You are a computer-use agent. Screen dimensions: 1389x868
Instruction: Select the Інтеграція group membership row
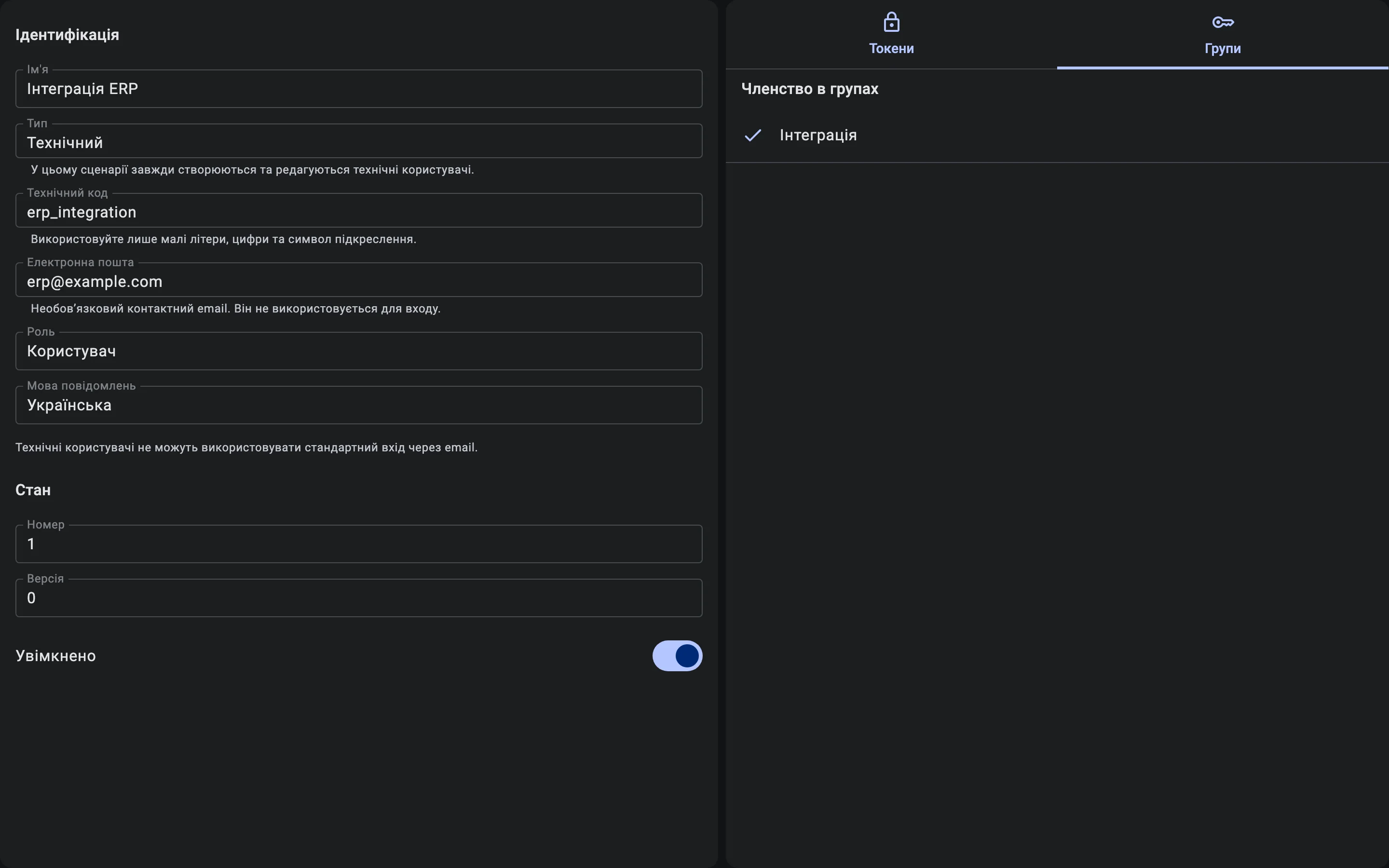coord(1057,135)
